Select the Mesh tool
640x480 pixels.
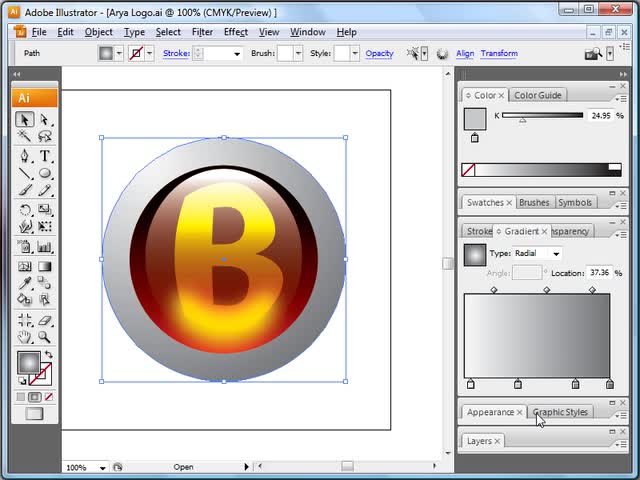coord(24,267)
